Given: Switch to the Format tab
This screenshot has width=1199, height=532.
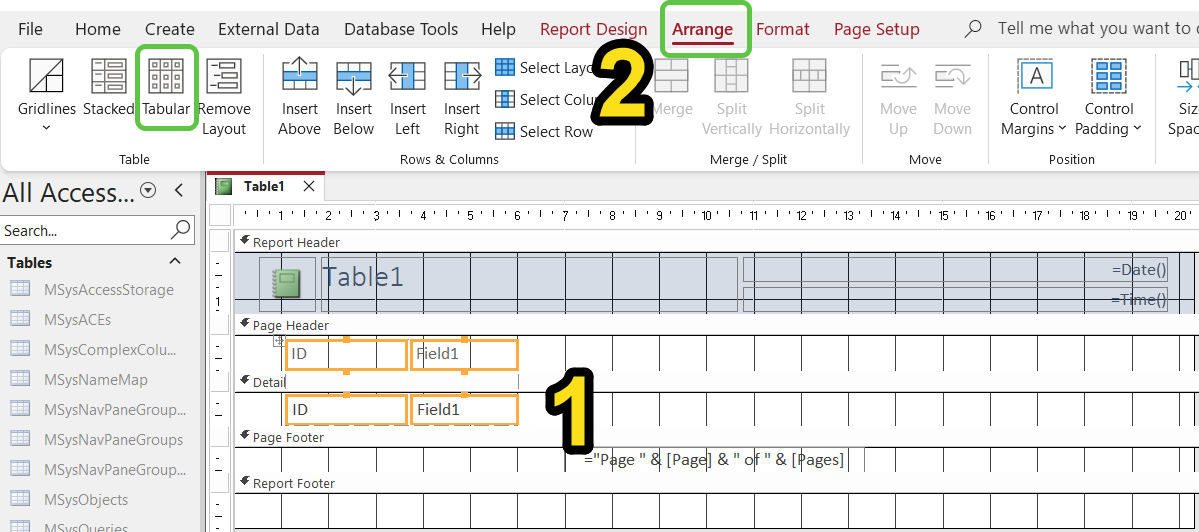Looking at the screenshot, I should (782, 29).
